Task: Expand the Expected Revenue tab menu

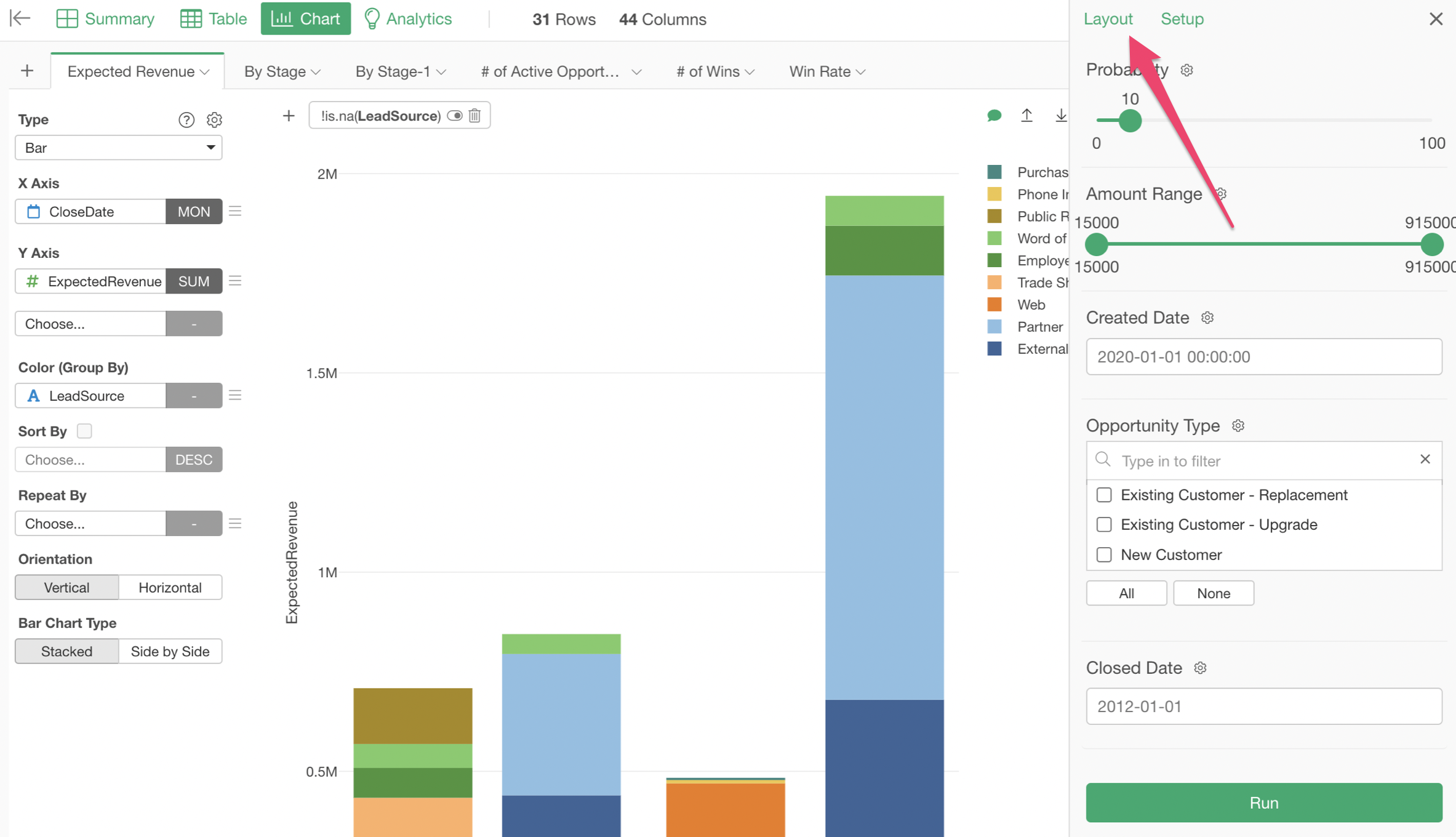Action: (x=205, y=72)
